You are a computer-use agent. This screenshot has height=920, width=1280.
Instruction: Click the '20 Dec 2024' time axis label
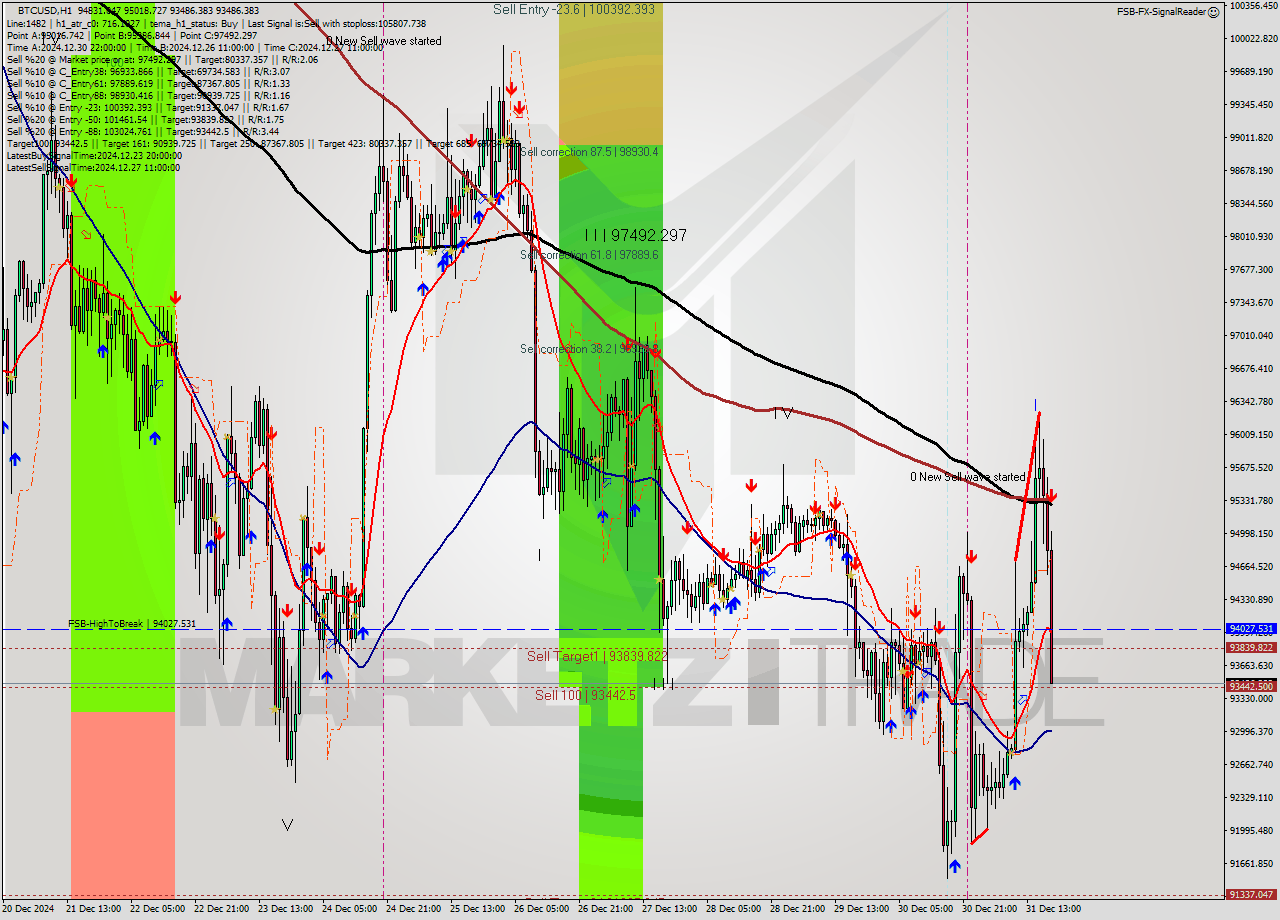(x=30, y=909)
